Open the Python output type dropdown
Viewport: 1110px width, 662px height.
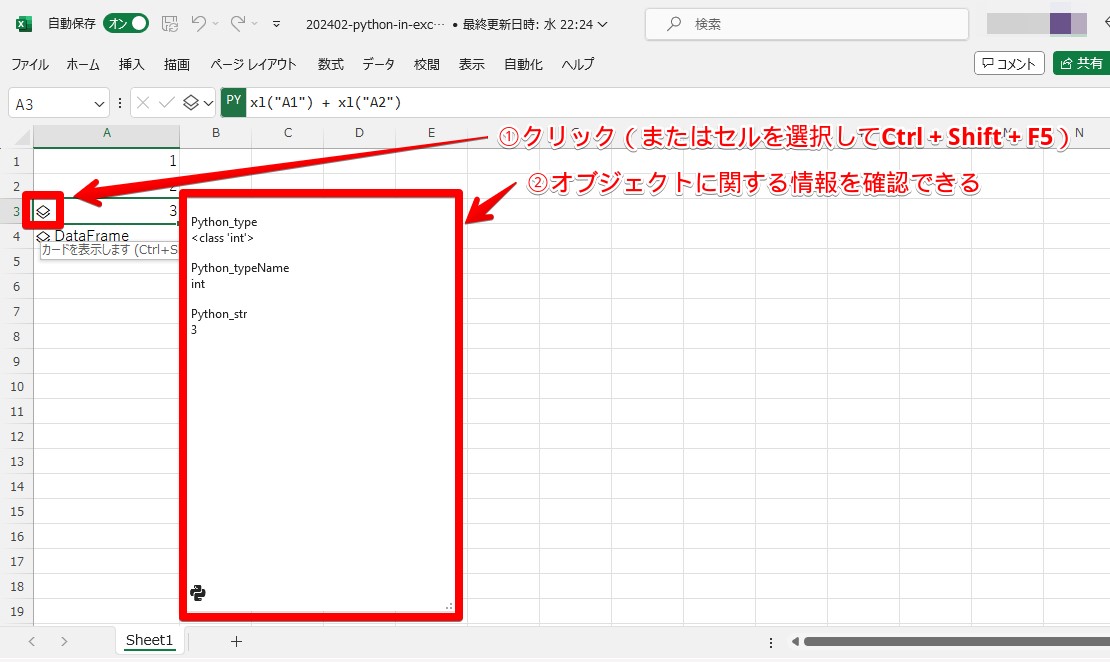pos(197,103)
